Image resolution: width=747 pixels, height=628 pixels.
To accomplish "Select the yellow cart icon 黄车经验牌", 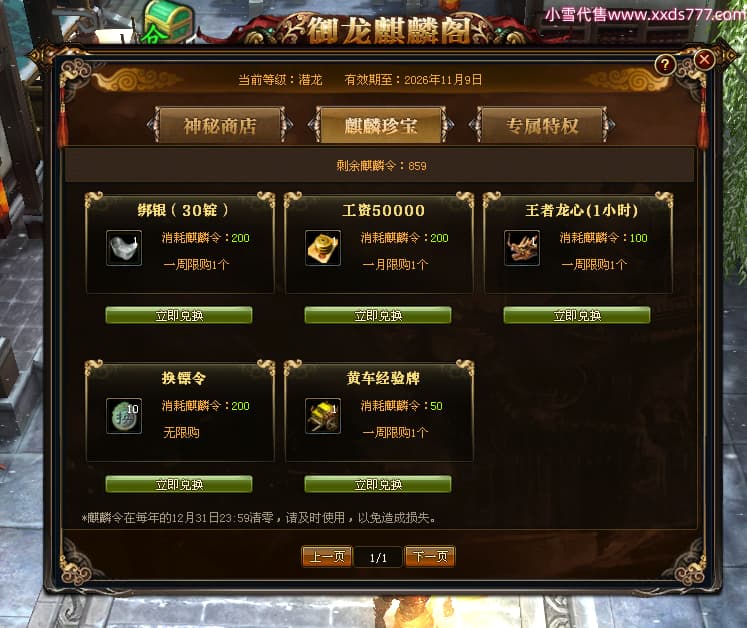I will (x=323, y=416).
